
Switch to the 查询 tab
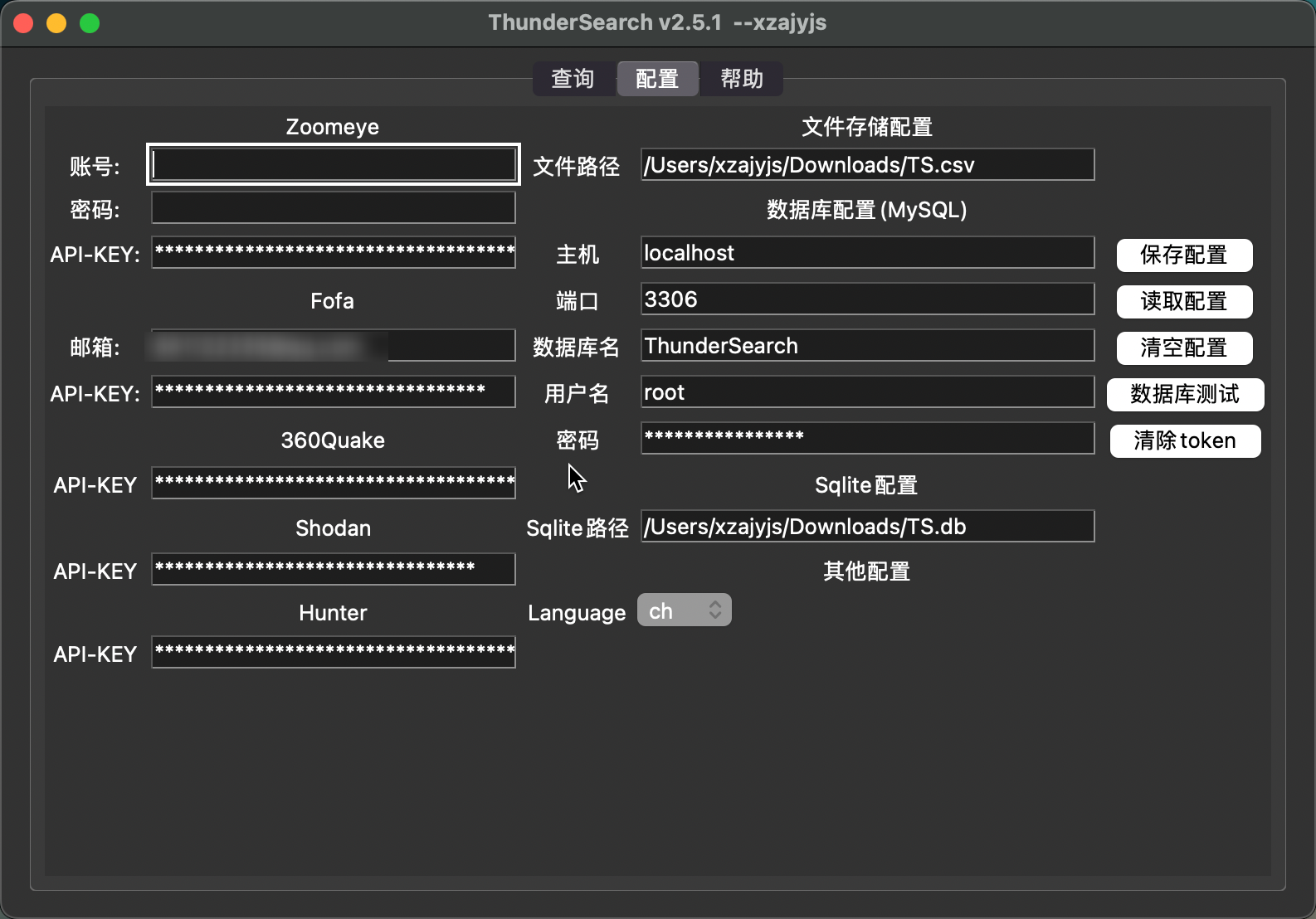[x=573, y=79]
